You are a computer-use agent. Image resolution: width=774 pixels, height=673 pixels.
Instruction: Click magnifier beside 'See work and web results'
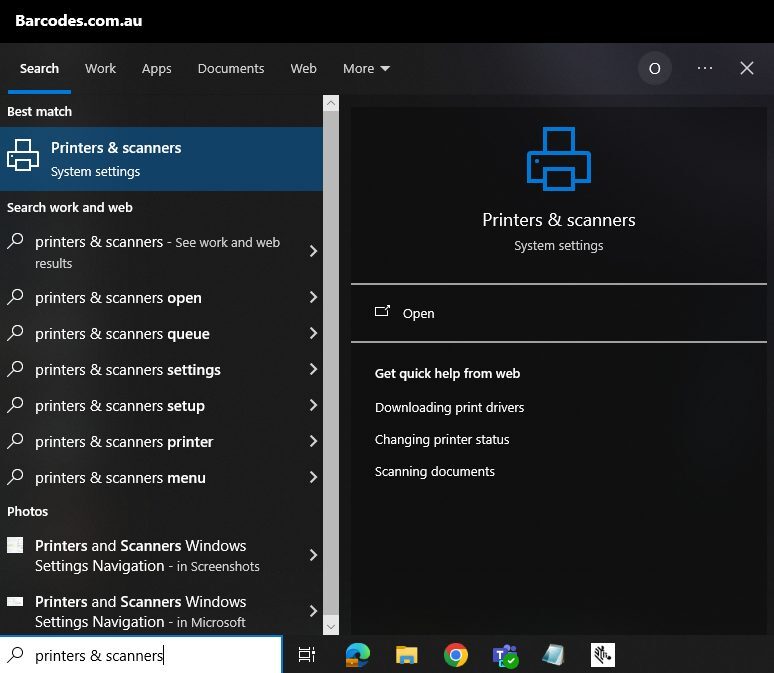15,241
